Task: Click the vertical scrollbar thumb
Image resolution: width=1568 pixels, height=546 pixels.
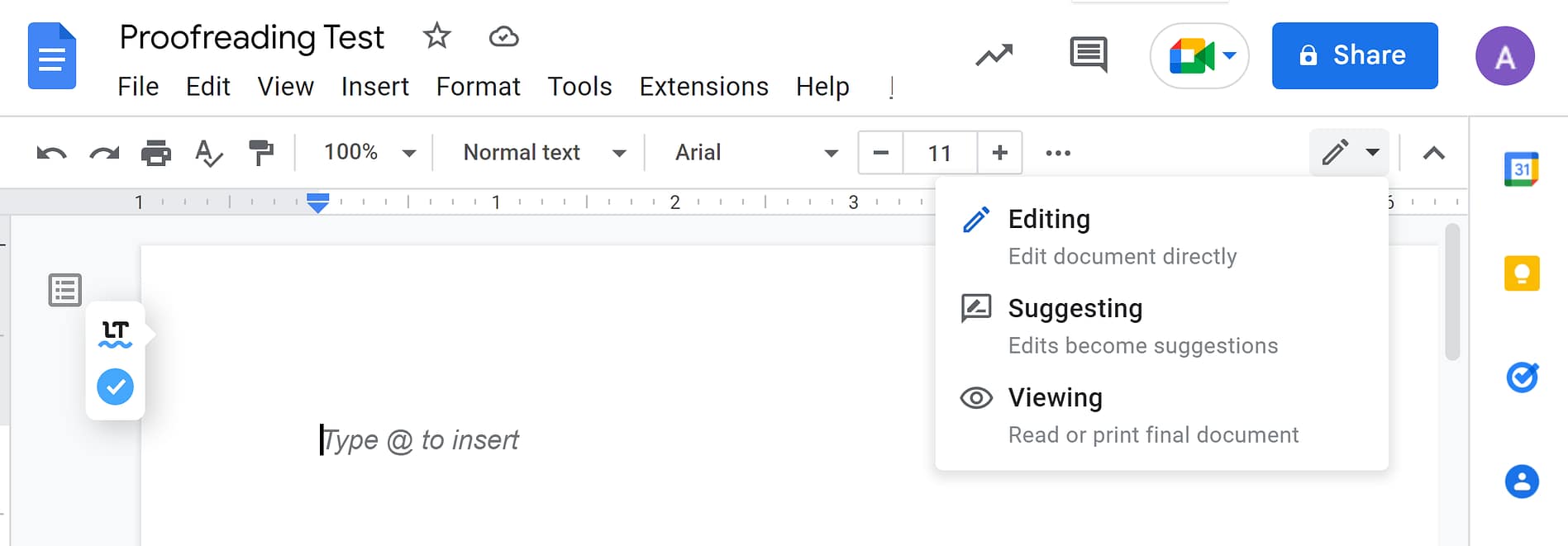Action: pos(1452,291)
